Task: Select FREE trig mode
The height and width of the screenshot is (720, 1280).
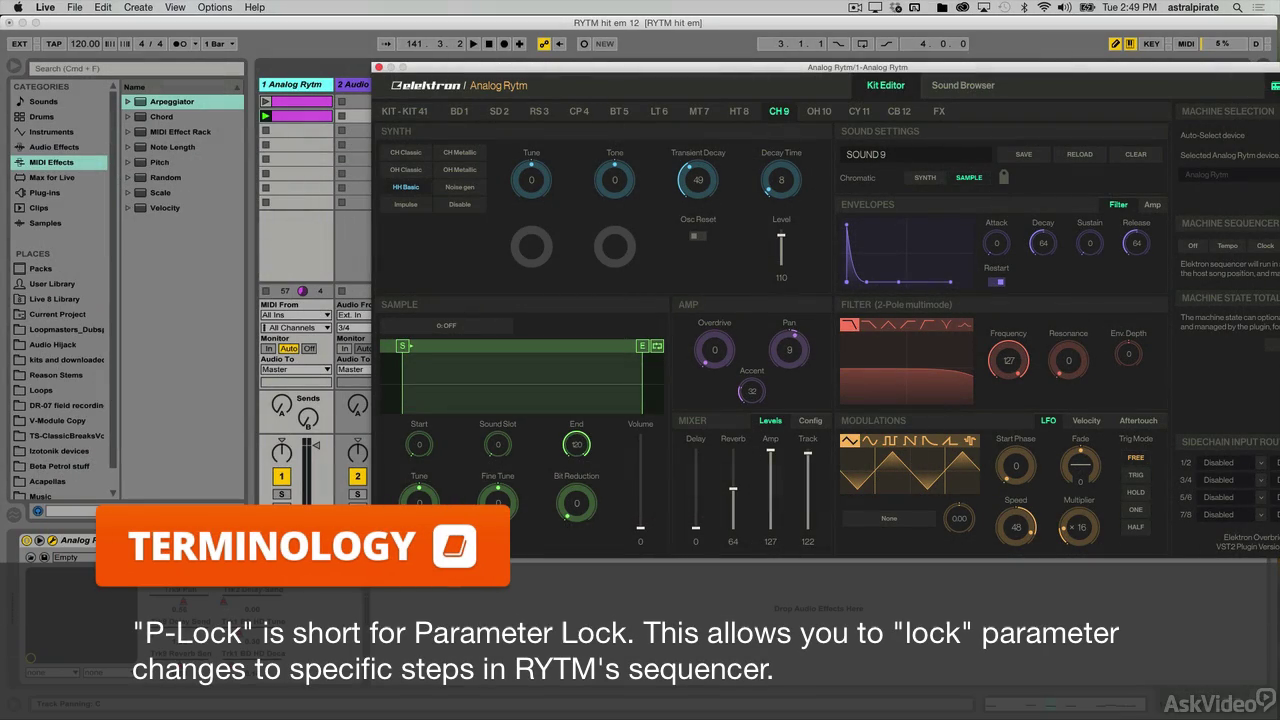Action: (1136, 458)
